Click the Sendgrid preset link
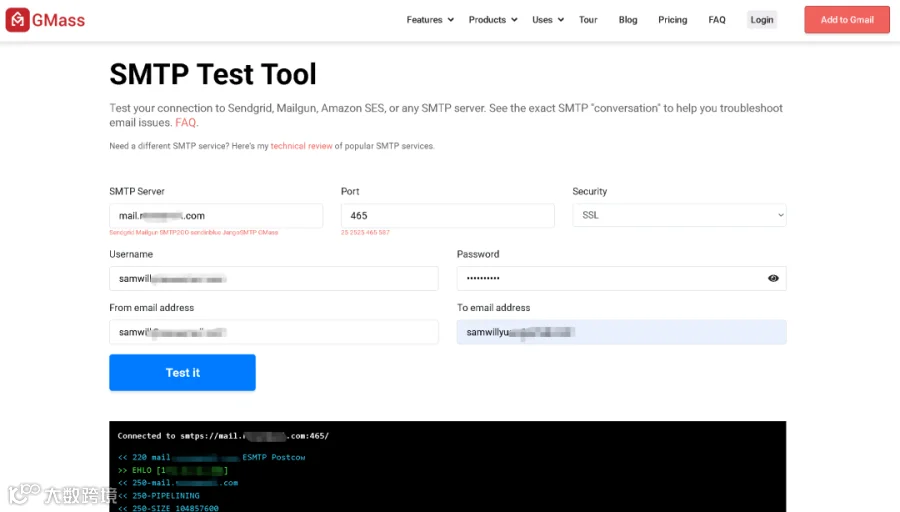 point(121,232)
